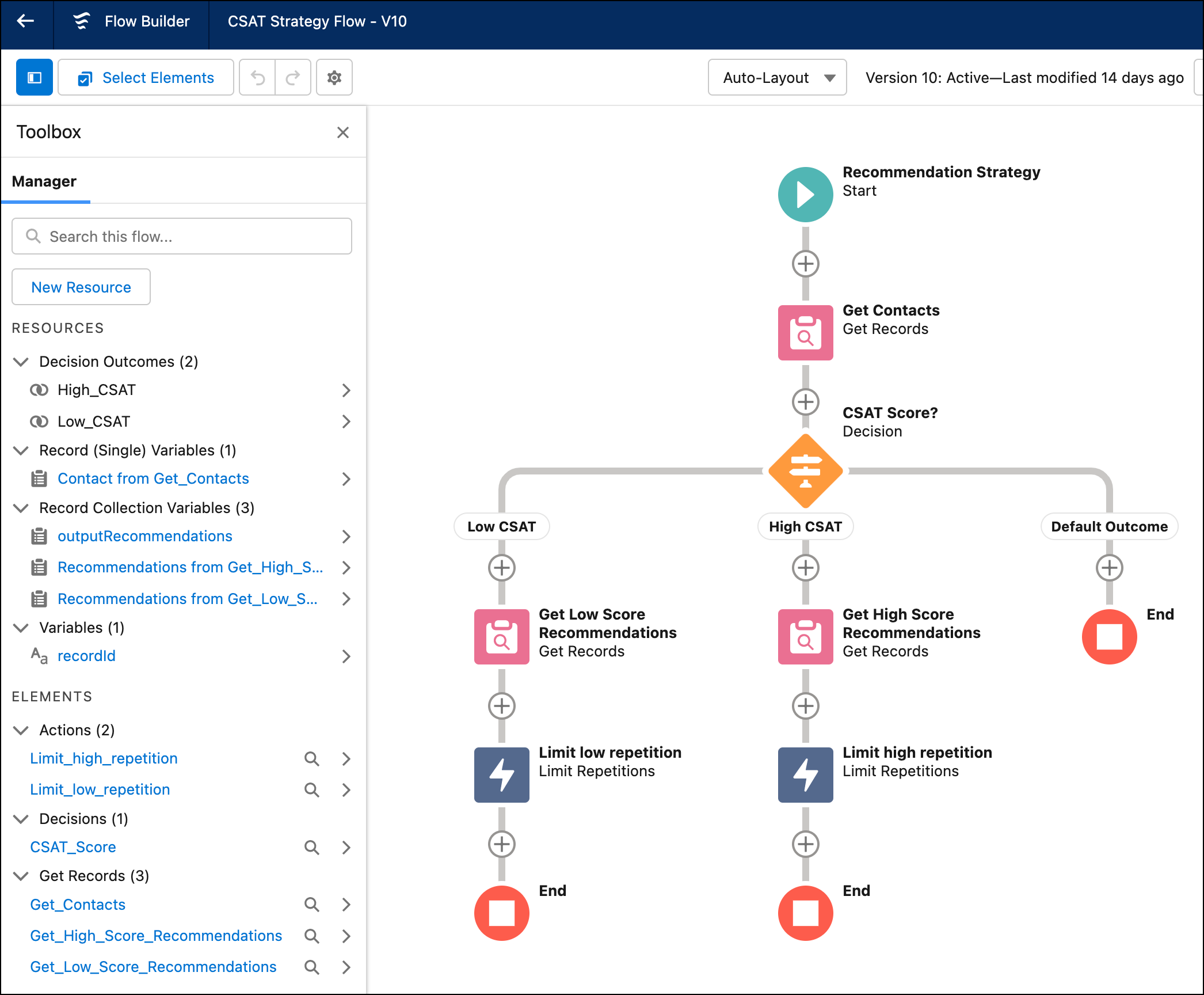Viewport: 1204px width, 995px height.
Task: Click Contact from Get_Contacts resource
Action: click(x=153, y=478)
